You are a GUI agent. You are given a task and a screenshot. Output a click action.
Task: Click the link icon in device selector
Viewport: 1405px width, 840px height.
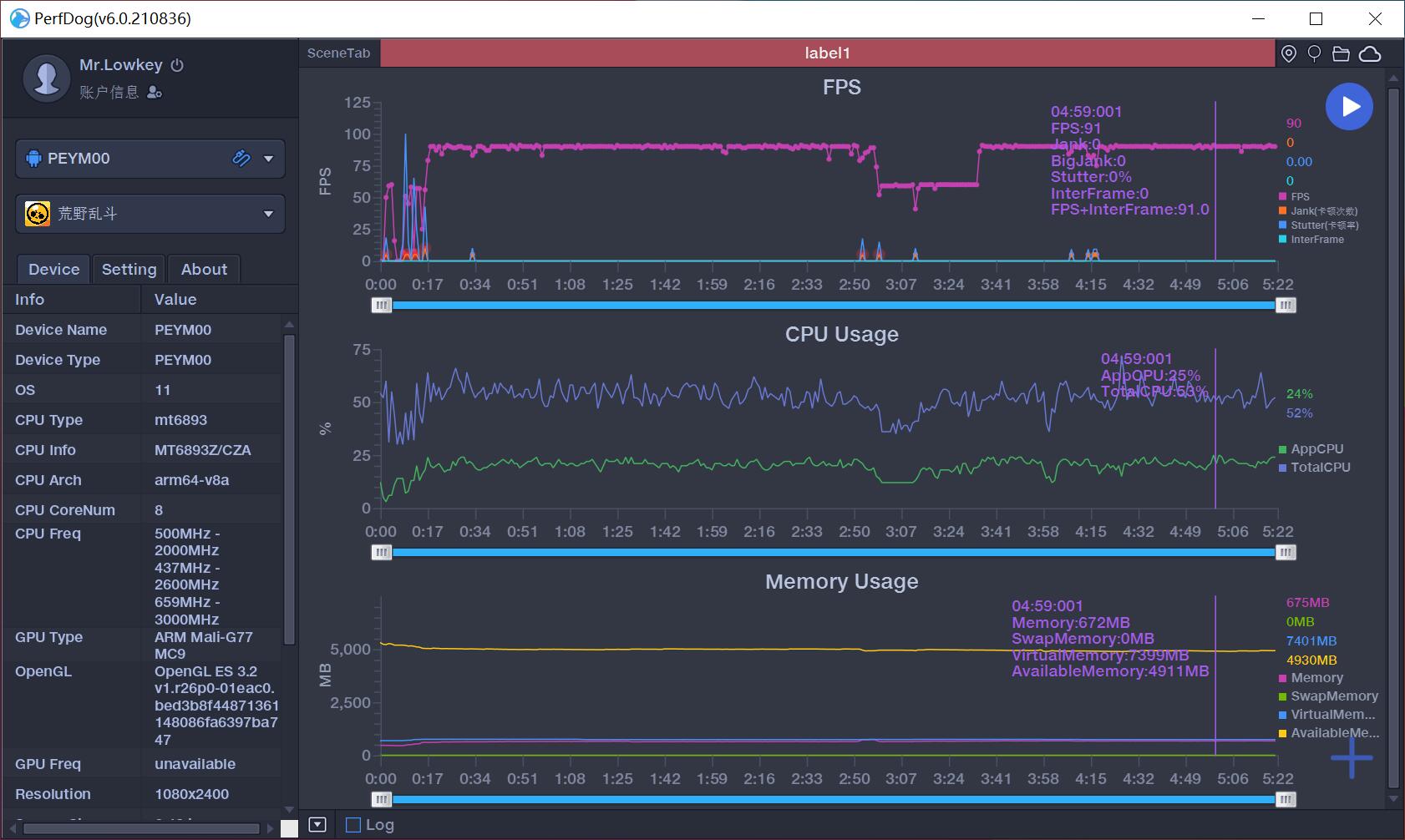241,159
